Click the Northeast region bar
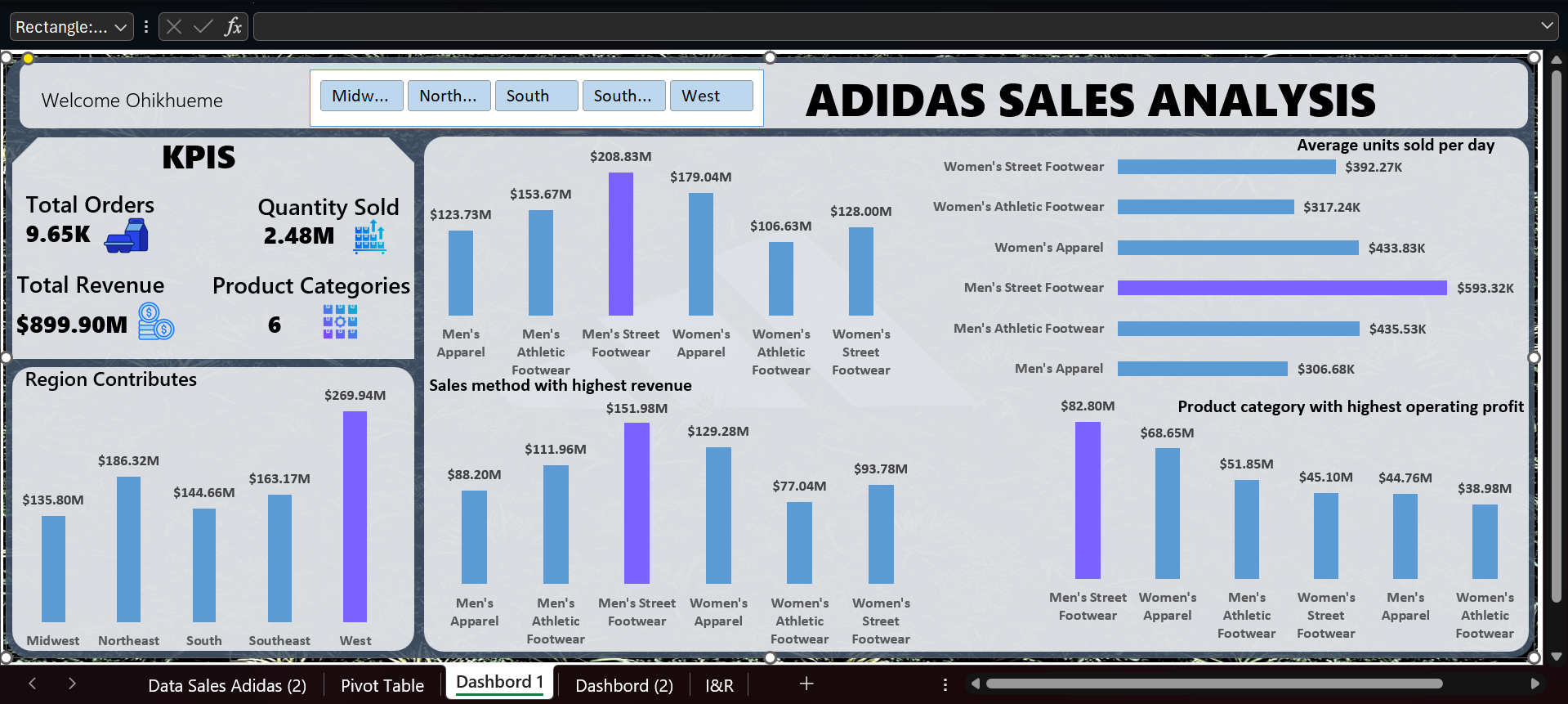1568x704 pixels. pos(128,549)
